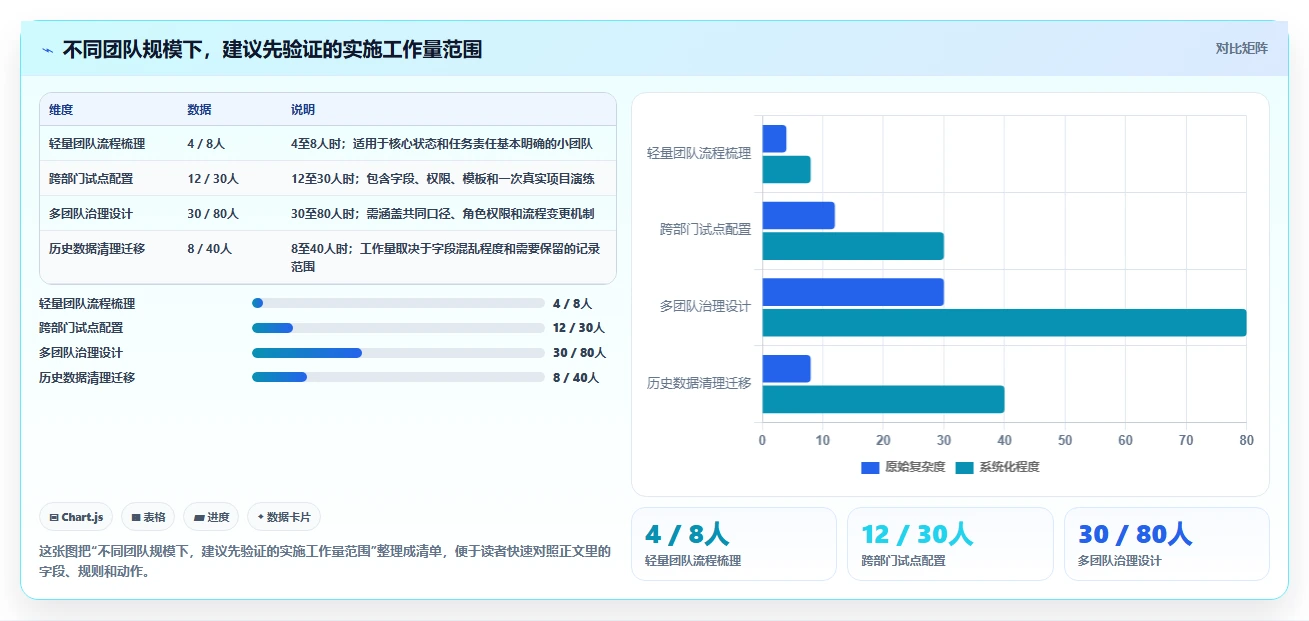
Task: Click the teal bar for 跨部门试点配置
Action: 853,246
